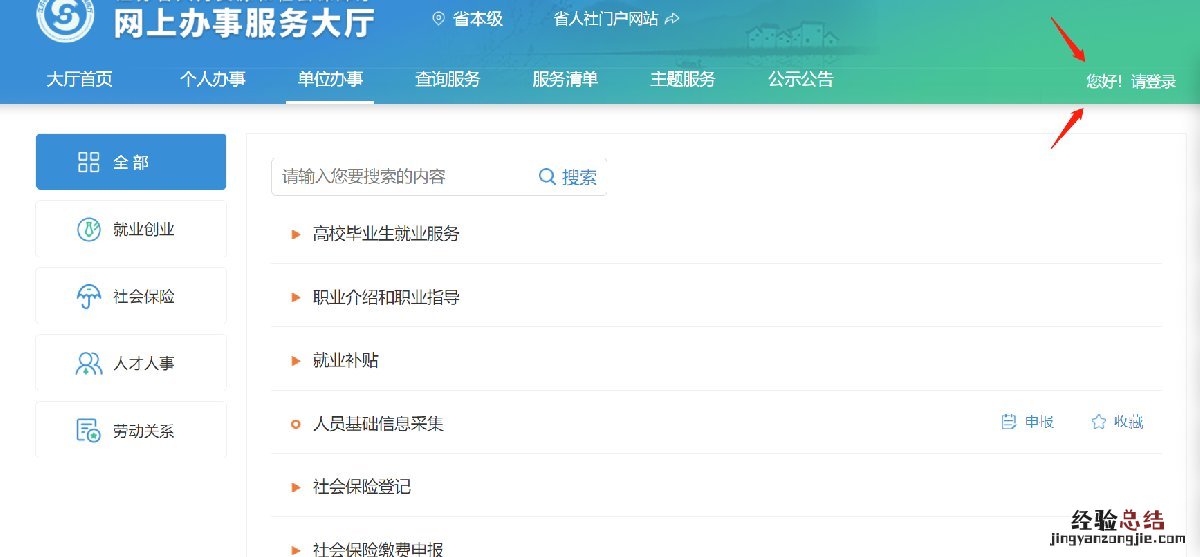Click the 申报 form icon for 人员基础信息采集
Viewport: 1200px width, 557px height.
coord(1009,422)
